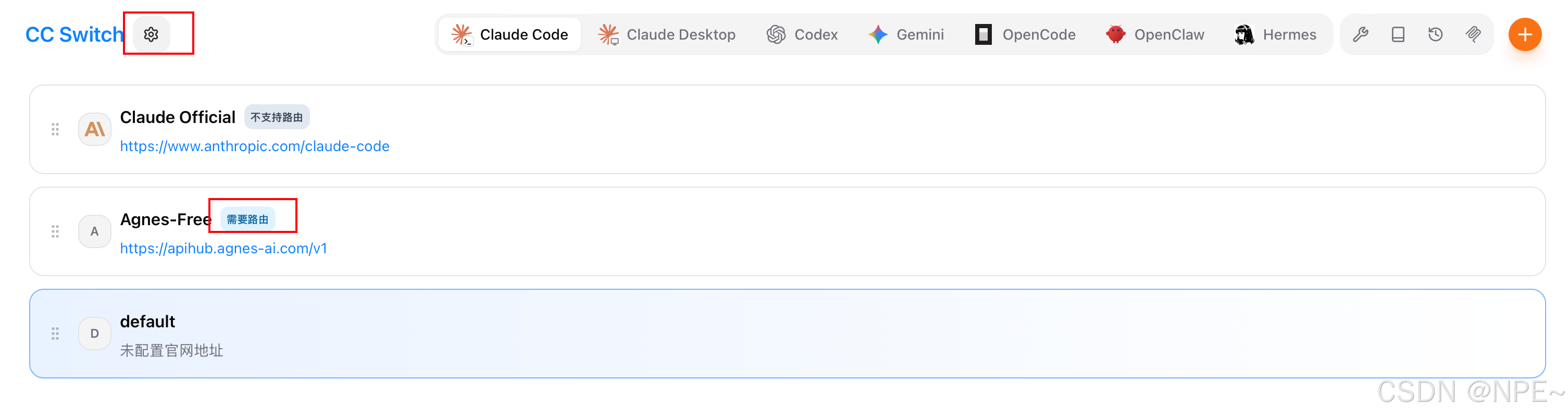Open the history clock icon
This screenshot has height=418, width=1568.
point(1435,35)
